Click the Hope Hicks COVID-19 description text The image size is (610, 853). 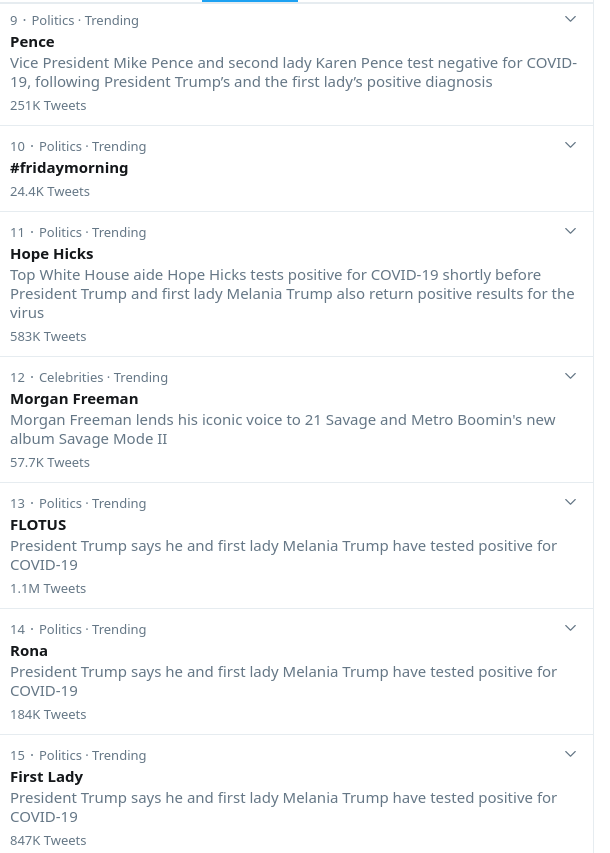pos(292,294)
